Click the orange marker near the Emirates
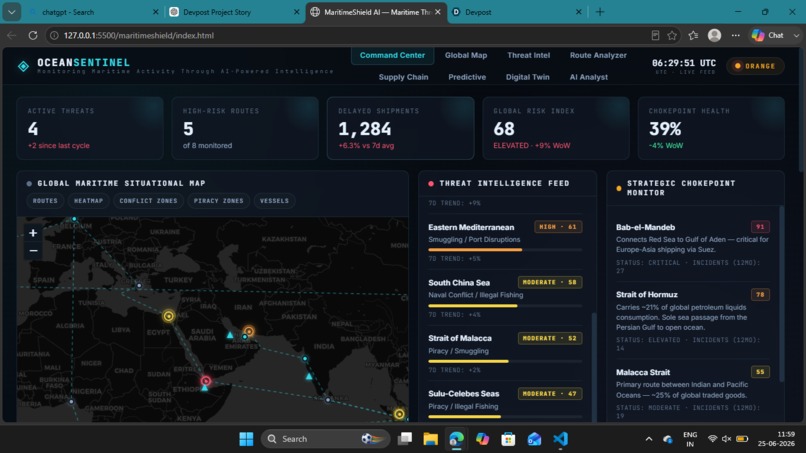The height and width of the screenshot is (453, 806). 249,331
